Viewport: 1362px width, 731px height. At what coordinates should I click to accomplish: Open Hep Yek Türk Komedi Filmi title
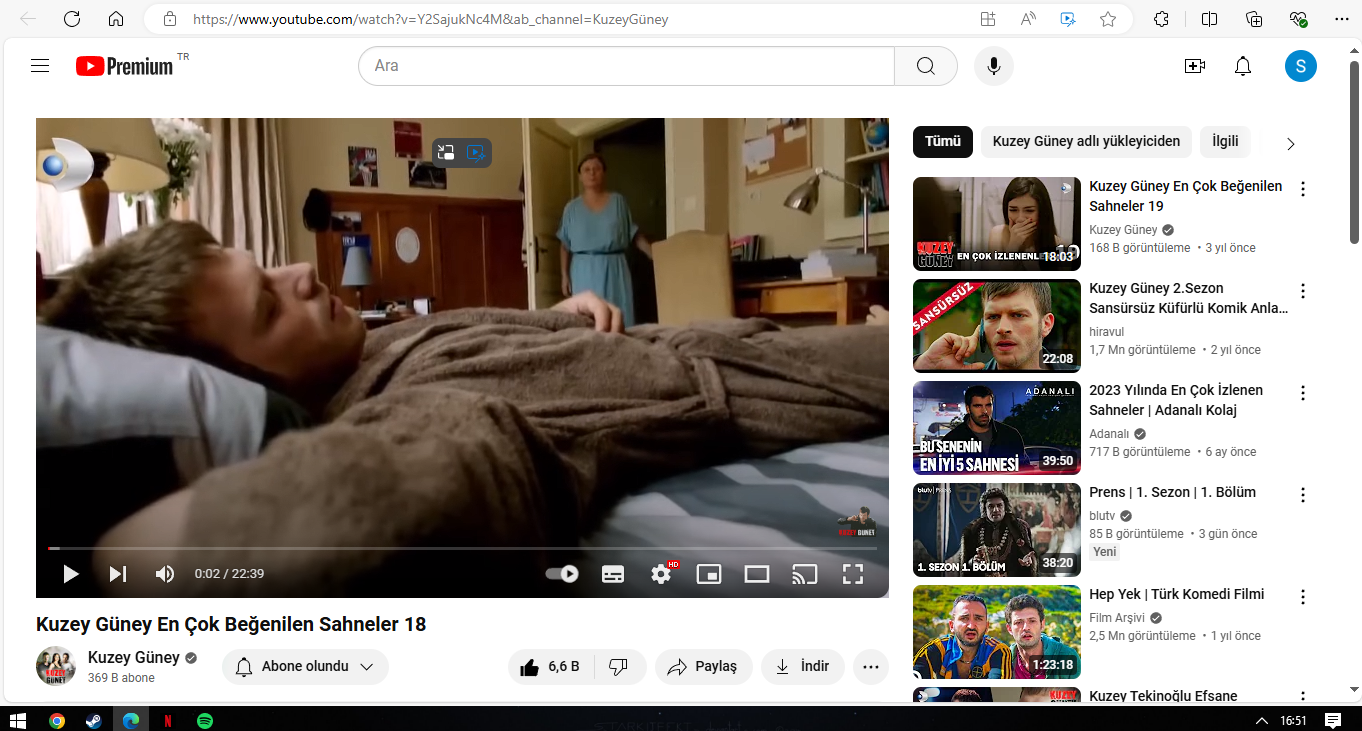pyautogui.click(x=1177, y=594)
